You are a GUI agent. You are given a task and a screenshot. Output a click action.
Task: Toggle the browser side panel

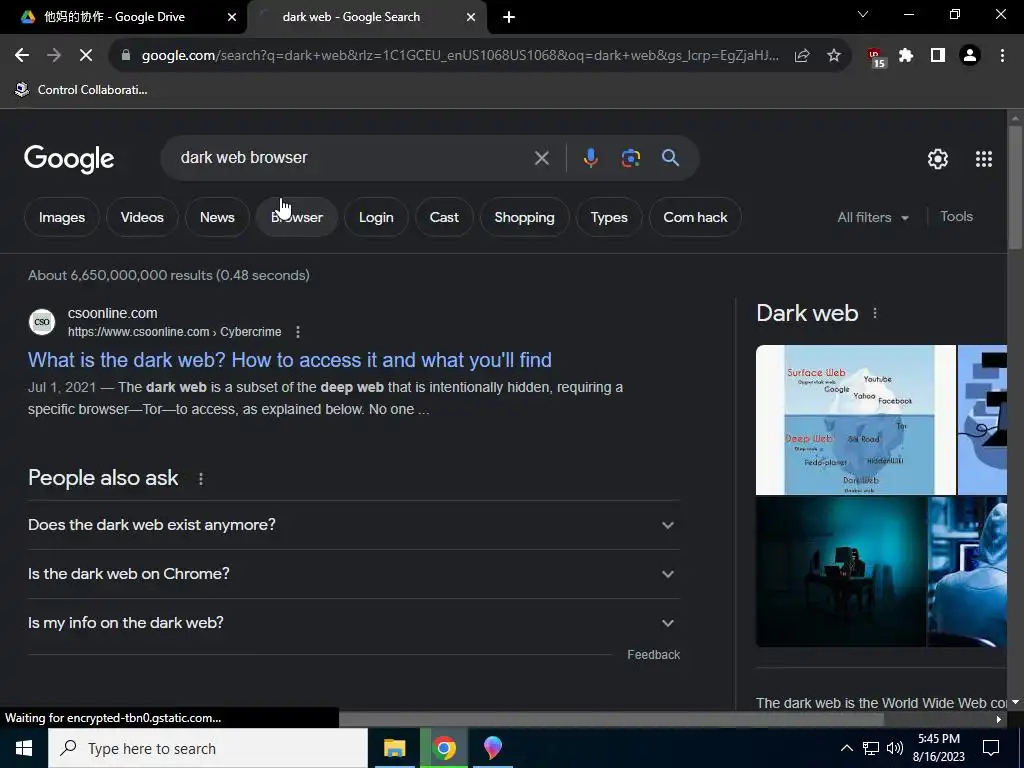coord(938,56)
